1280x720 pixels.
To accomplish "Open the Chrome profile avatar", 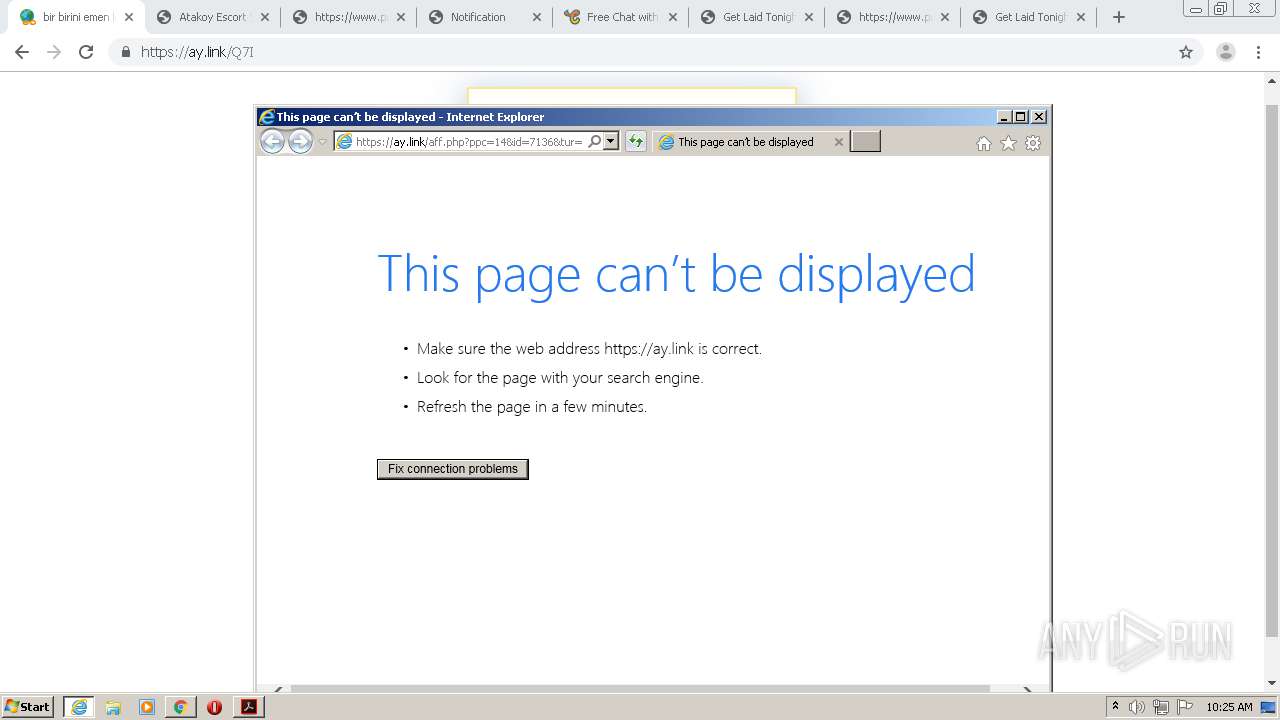I will point(1226,52).
